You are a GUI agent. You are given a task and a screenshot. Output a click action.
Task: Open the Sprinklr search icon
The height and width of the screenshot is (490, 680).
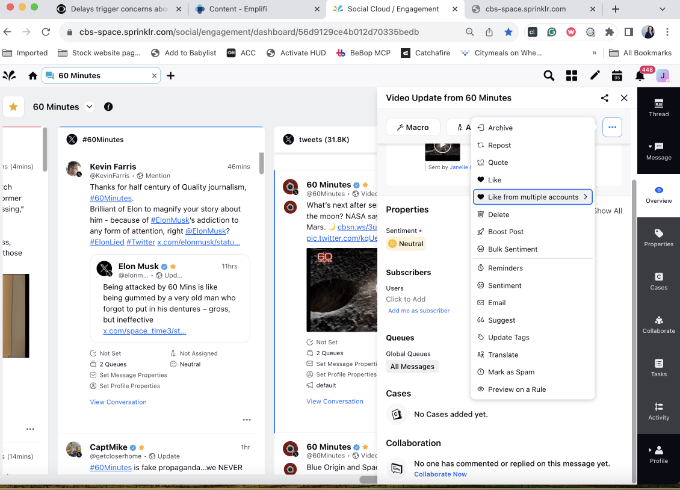(x=549, y=76)
